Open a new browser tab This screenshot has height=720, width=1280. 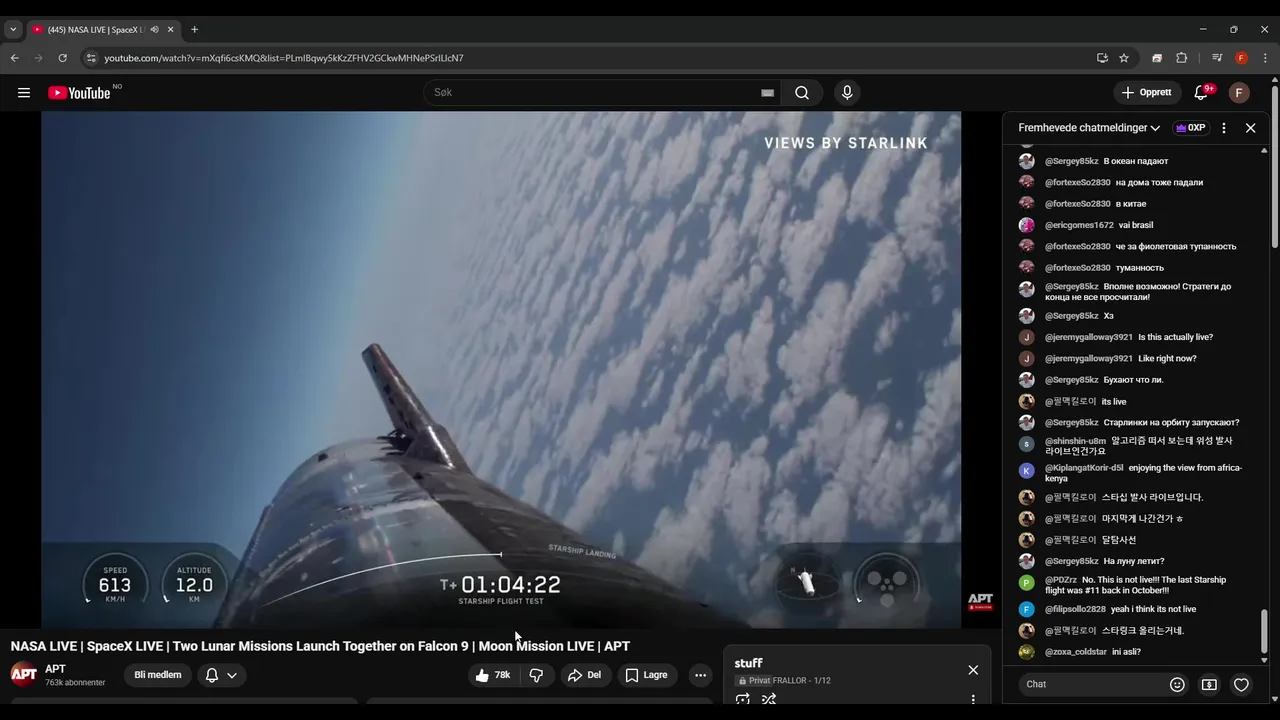coord(194,30)
